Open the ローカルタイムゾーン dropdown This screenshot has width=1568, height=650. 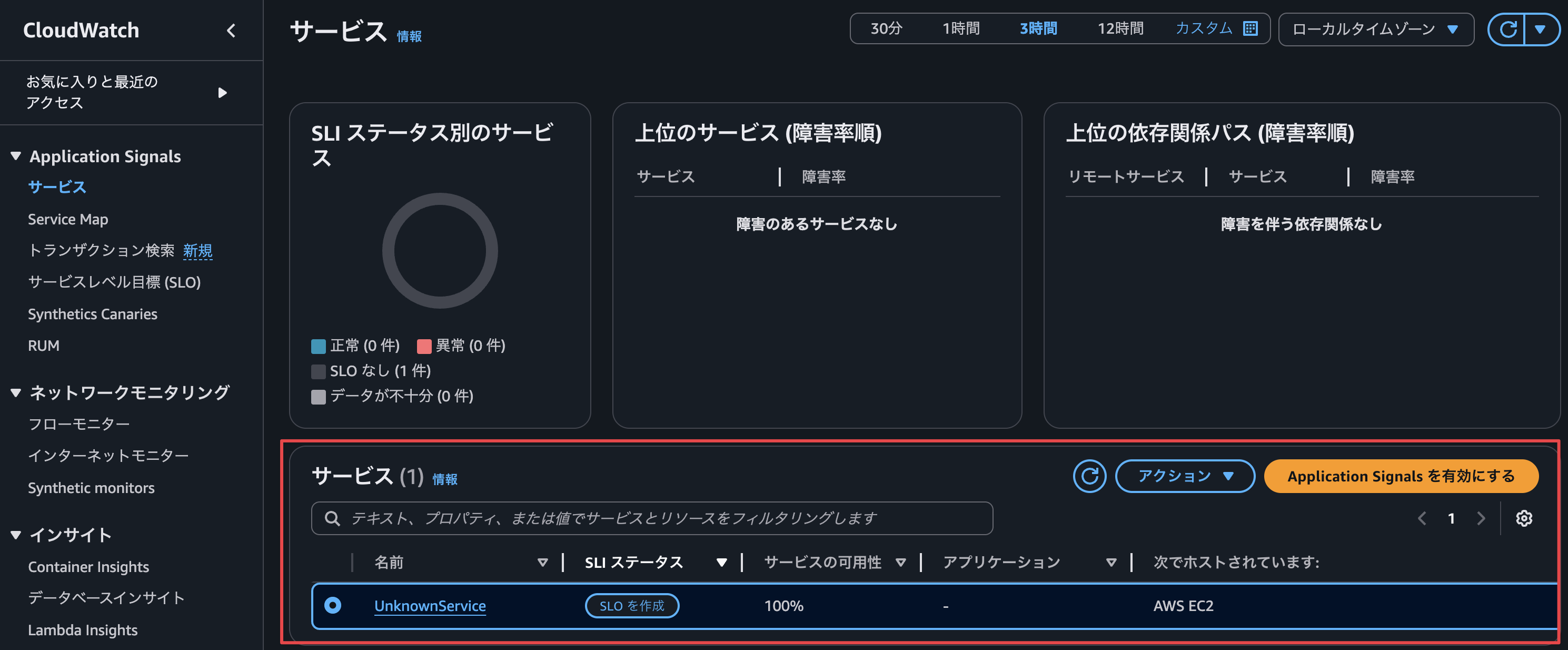(x=1376, y=29)
